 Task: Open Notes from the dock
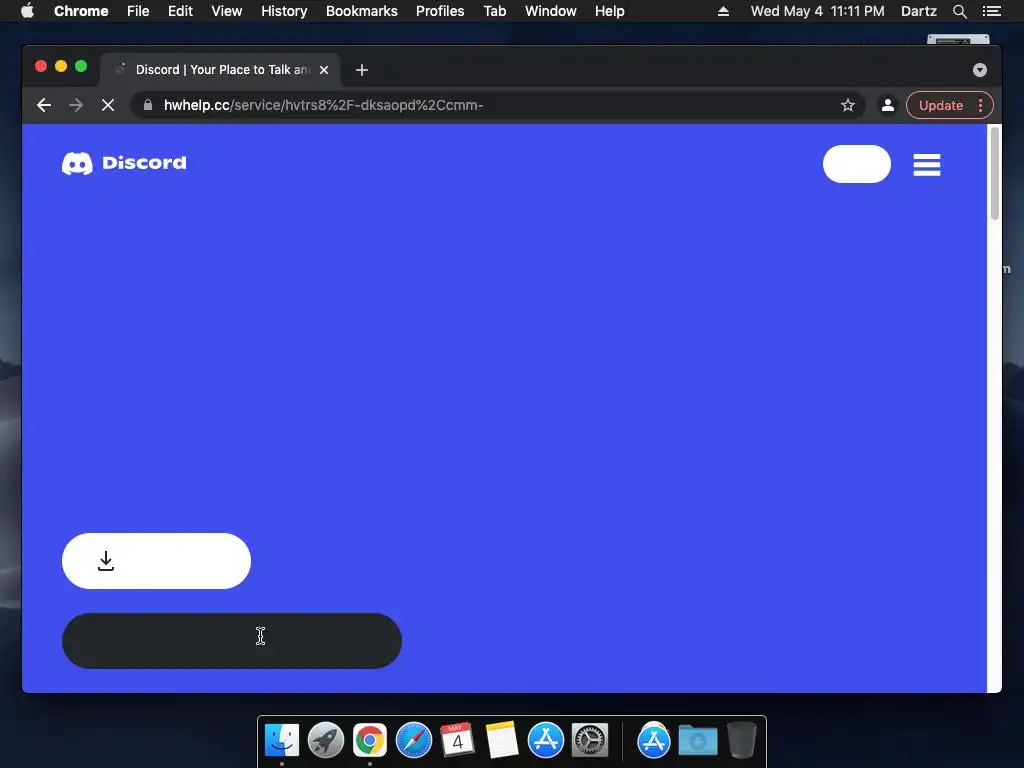[x=502, y=741]
